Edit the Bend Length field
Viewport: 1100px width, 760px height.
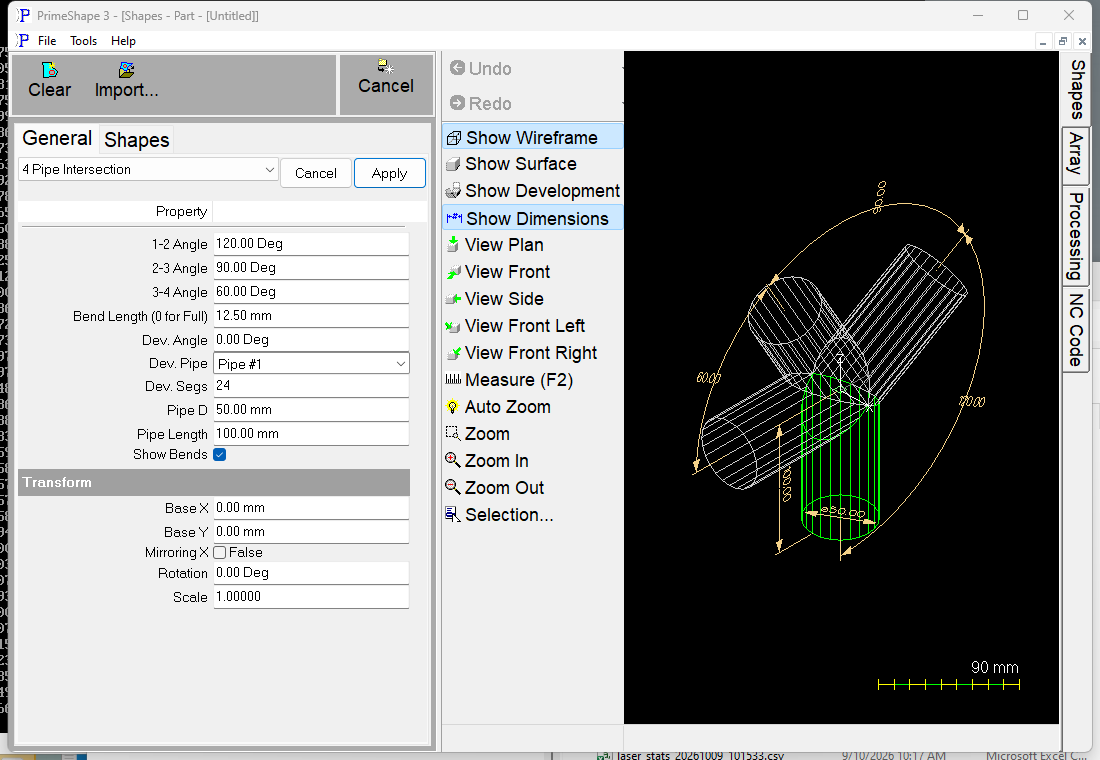click(311, 315)
